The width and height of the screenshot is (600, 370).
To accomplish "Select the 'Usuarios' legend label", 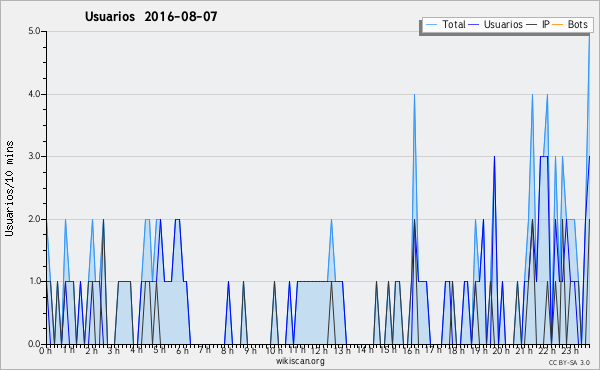I will click(x=503, y=24).
